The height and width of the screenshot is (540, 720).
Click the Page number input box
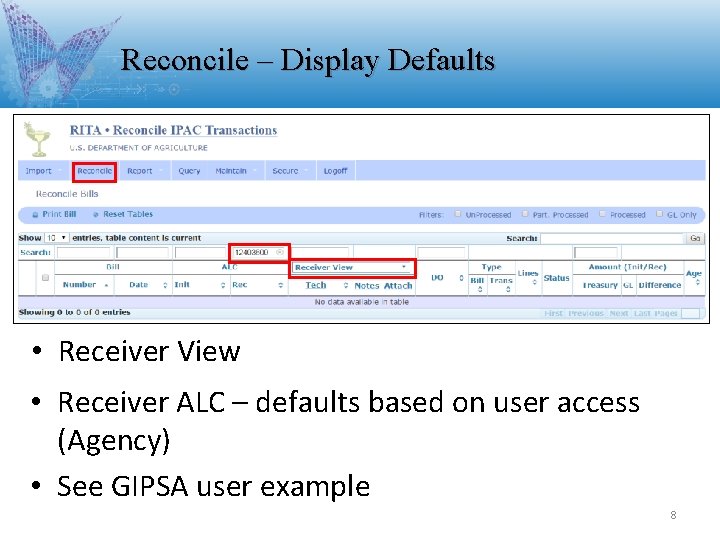pyautogui.click(x=691, y=313)
